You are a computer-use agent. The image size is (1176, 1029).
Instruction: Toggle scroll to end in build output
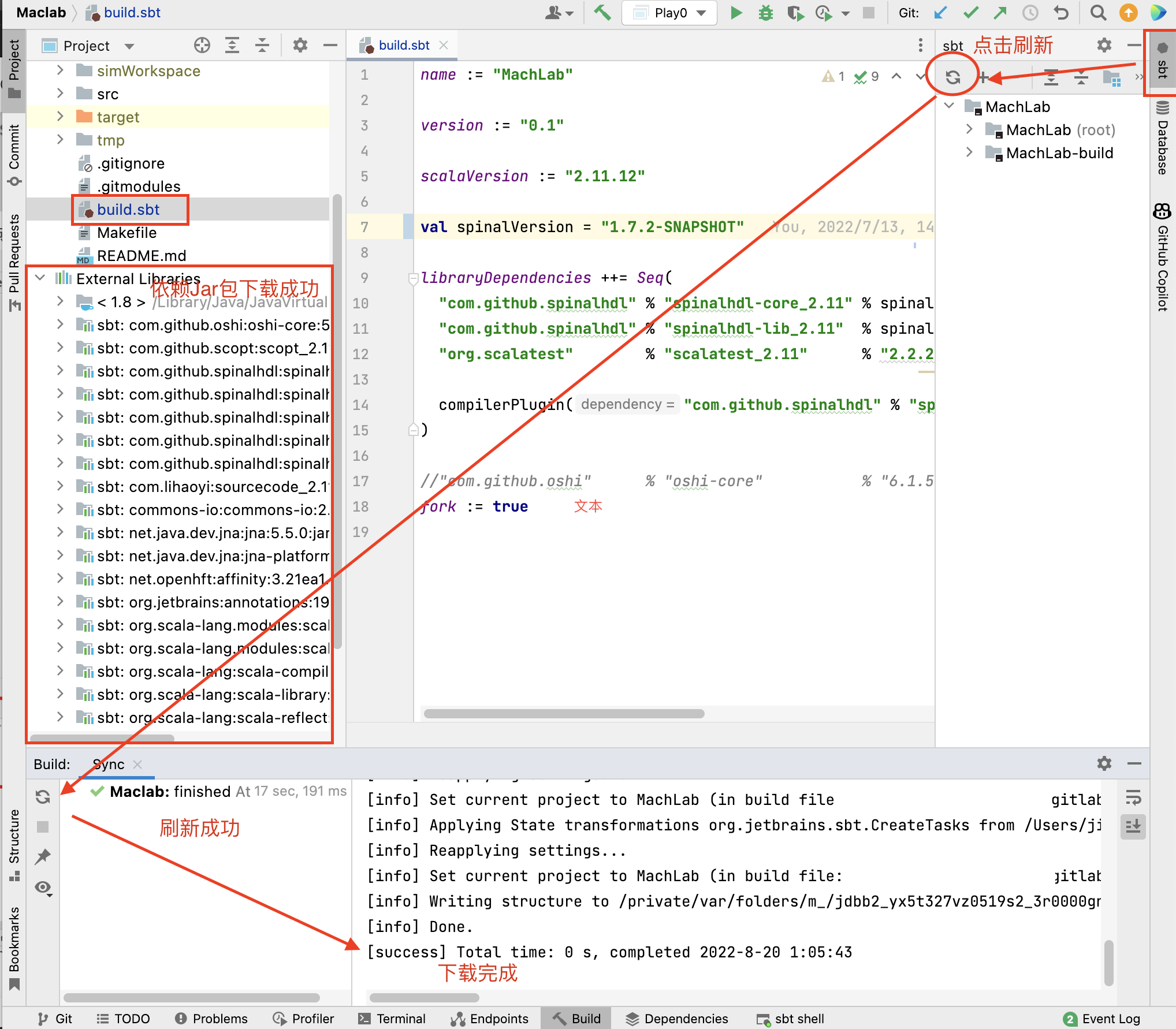(1133, 826)
